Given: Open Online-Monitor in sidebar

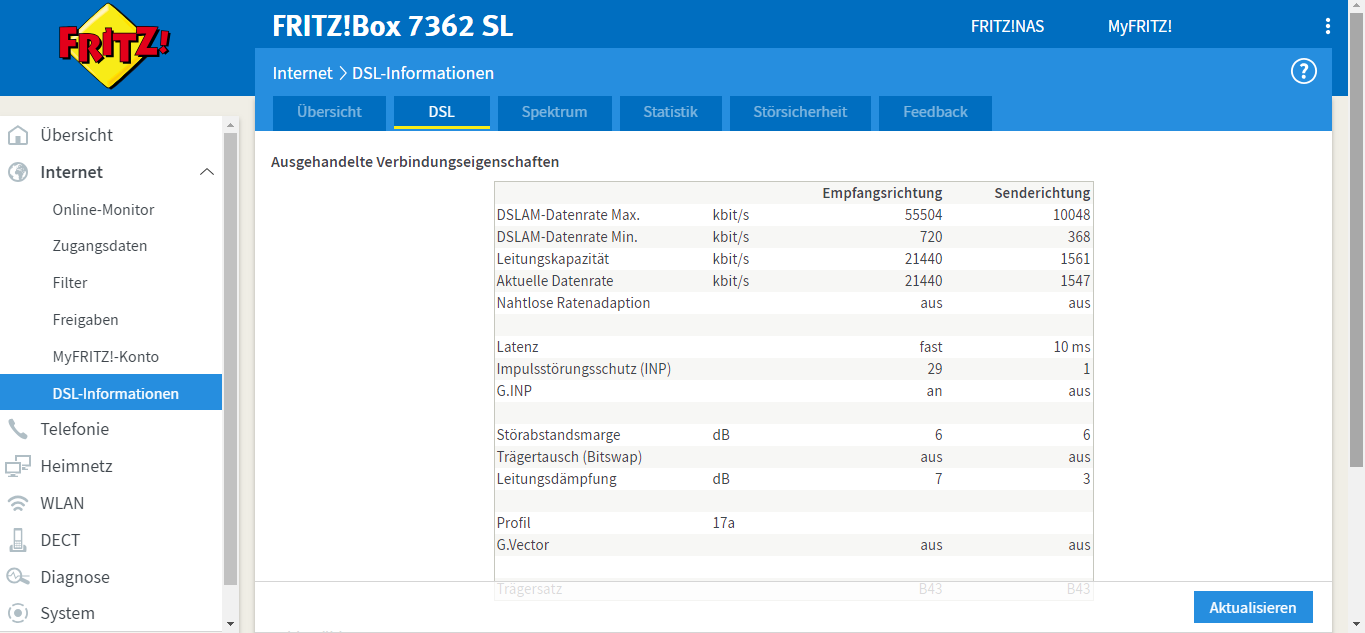Looking at the screenshot, I should click(x=103, y=210).
